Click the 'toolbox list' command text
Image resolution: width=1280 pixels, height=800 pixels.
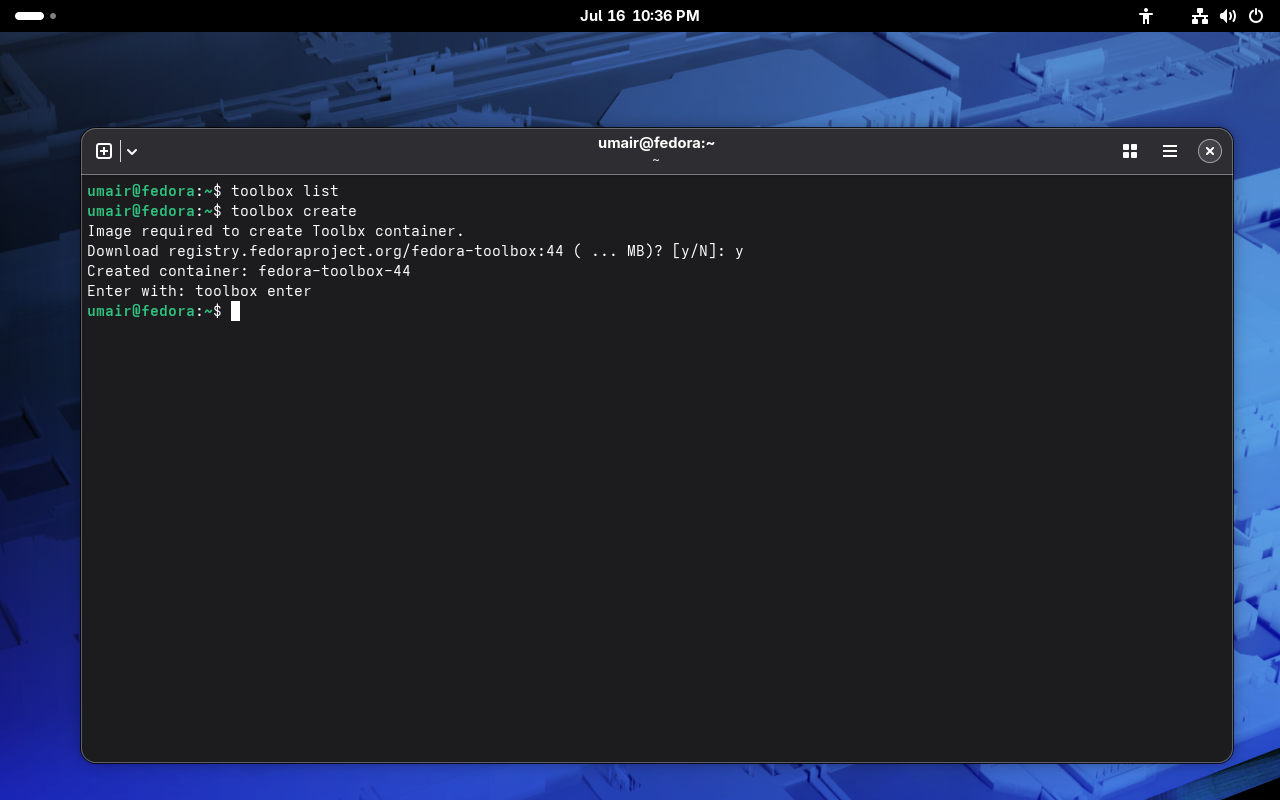pos(285,191)
